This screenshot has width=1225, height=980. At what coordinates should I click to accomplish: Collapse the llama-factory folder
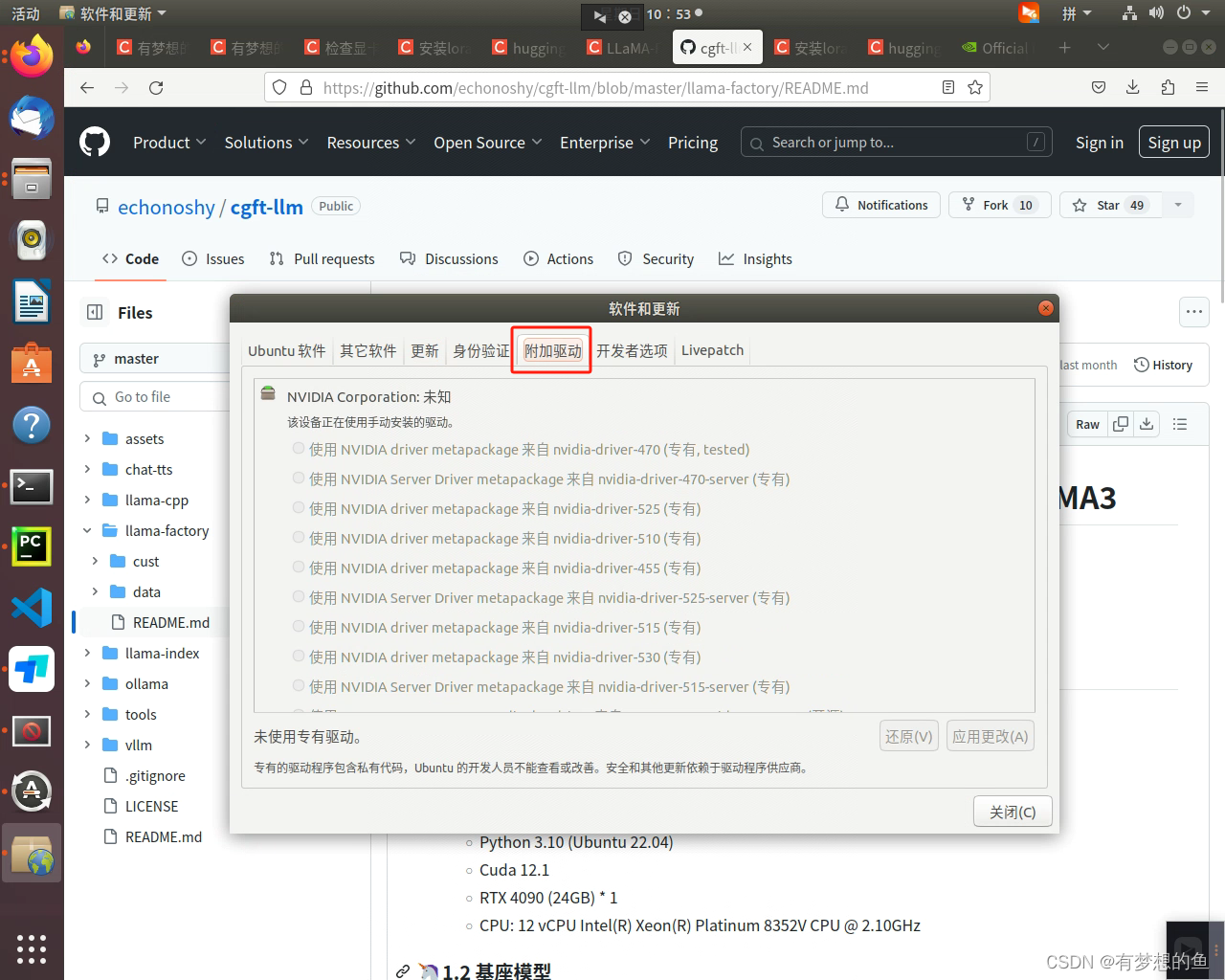(x=87, y=530)
